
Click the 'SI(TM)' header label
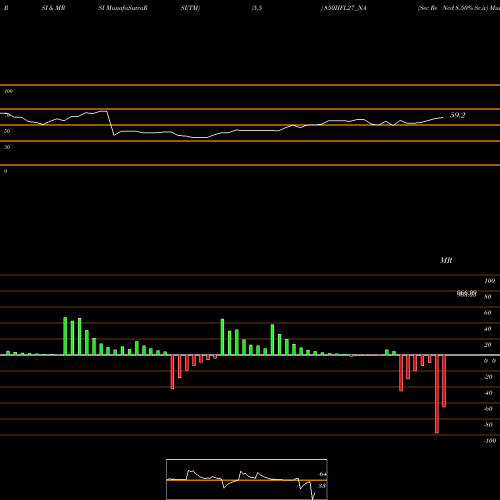[190, 8]
